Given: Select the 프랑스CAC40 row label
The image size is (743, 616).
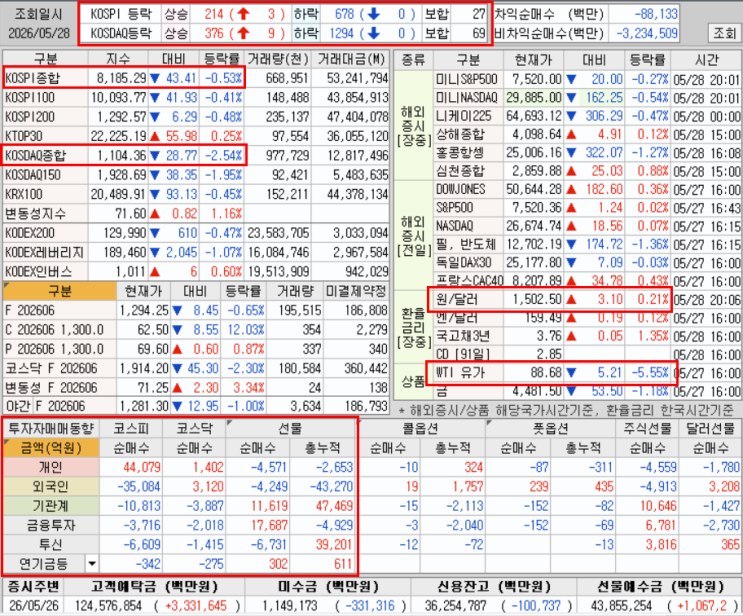Looking at the screenshot, I should (x=469, y=281).
